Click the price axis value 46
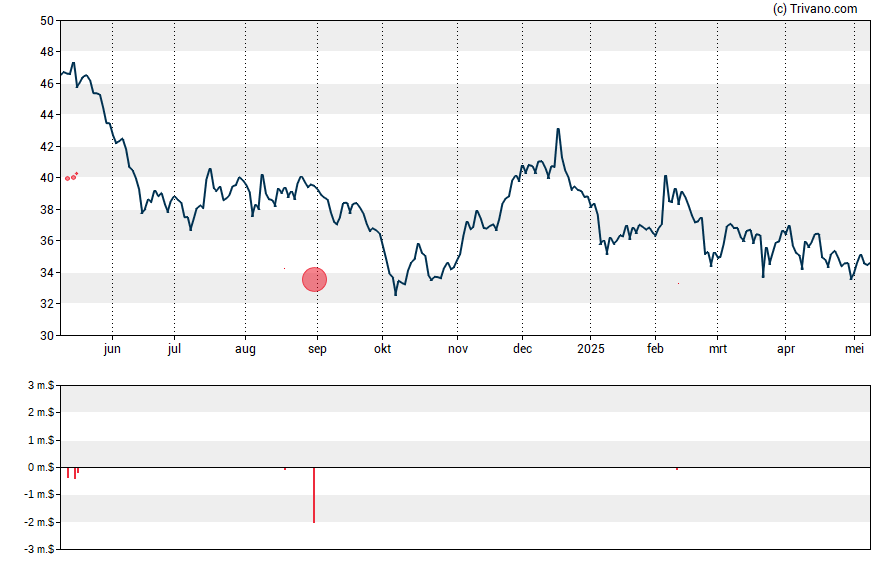The width and height of the screenshot is (888, 565). click(46, 83)
